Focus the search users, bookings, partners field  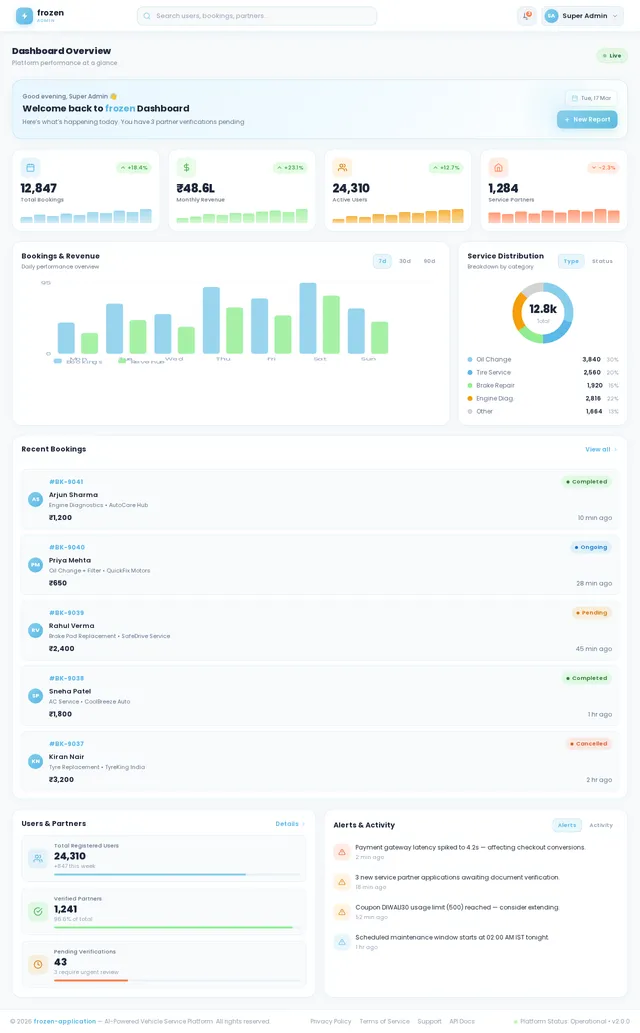tap(257, 16)
